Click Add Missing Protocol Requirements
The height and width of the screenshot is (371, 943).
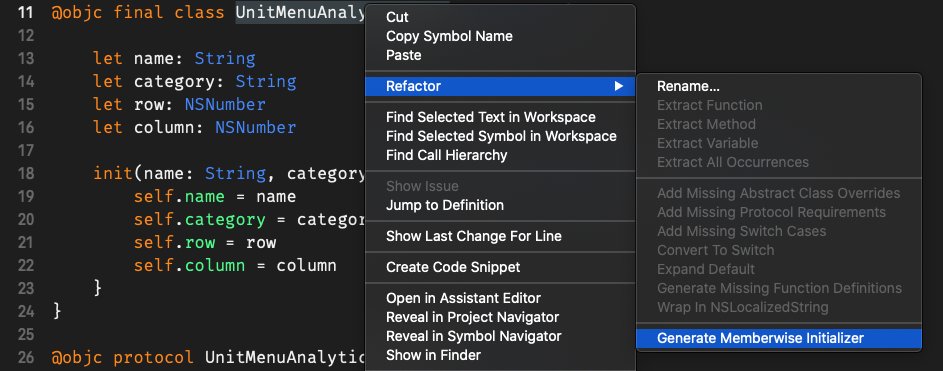[x=779, y=212]
